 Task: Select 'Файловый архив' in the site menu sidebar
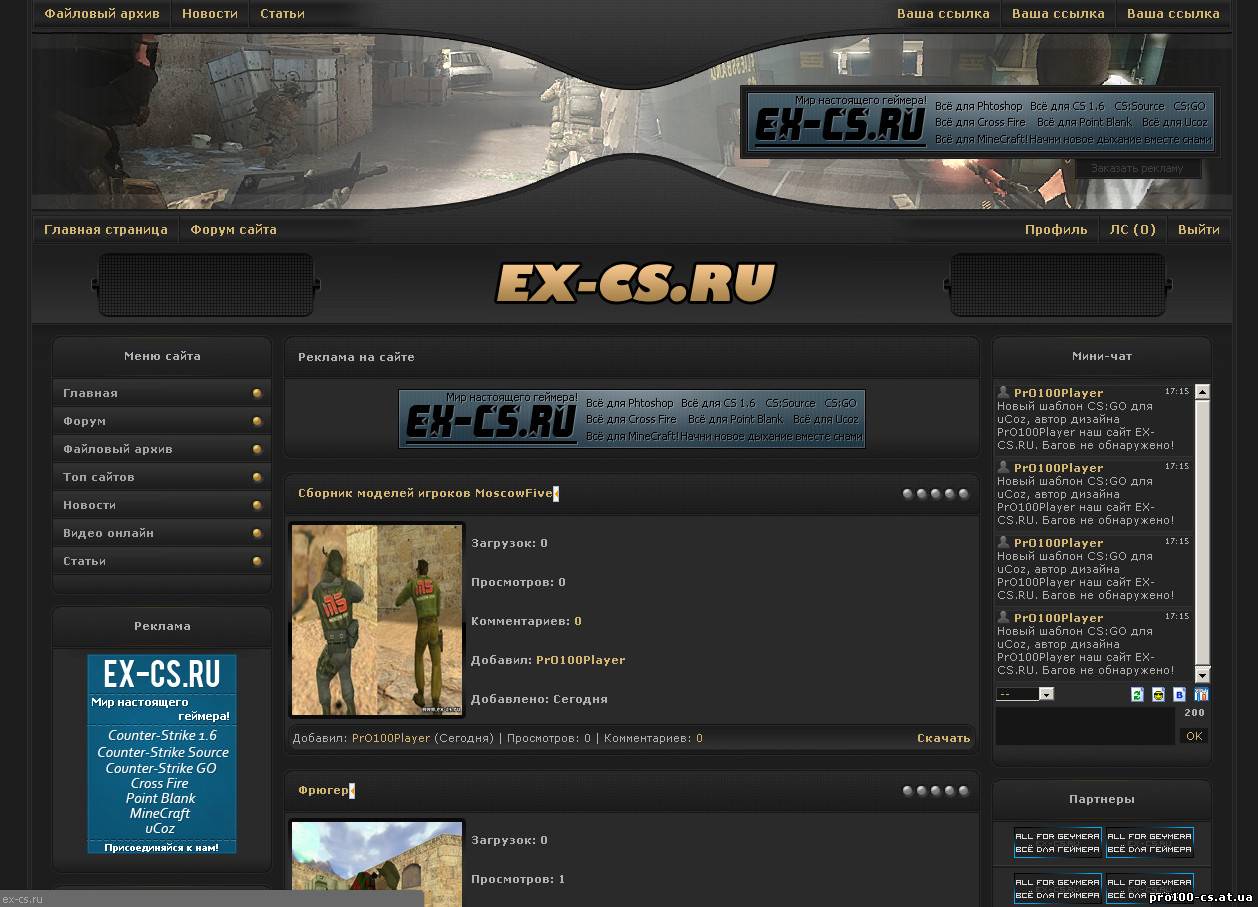162,449
